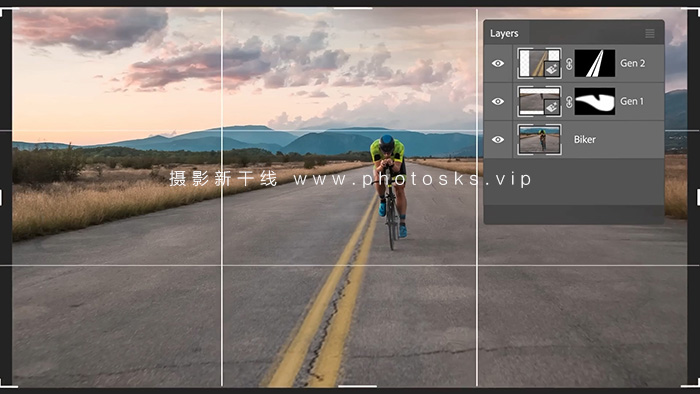
Task: Select the Gen 1 layer by name
Action: (x=632, y=101)
